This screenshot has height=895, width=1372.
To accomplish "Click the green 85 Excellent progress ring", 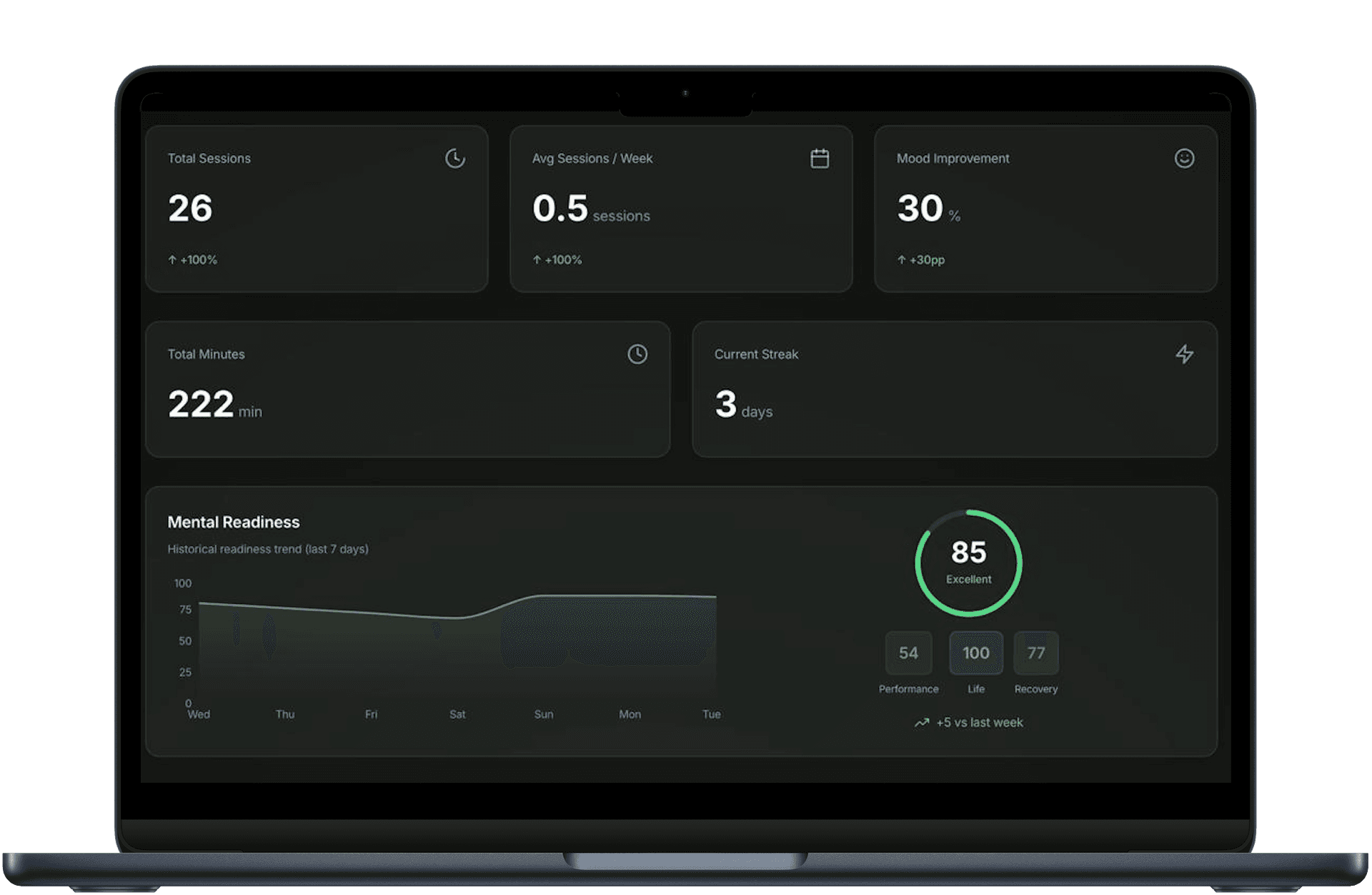I will [968, 563].
